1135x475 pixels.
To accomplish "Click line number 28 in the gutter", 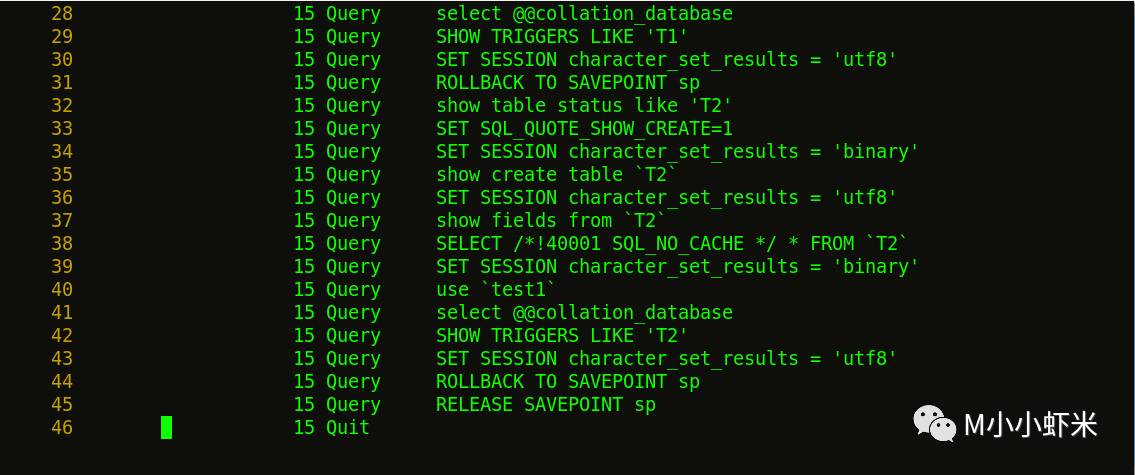I will [62, 13].
